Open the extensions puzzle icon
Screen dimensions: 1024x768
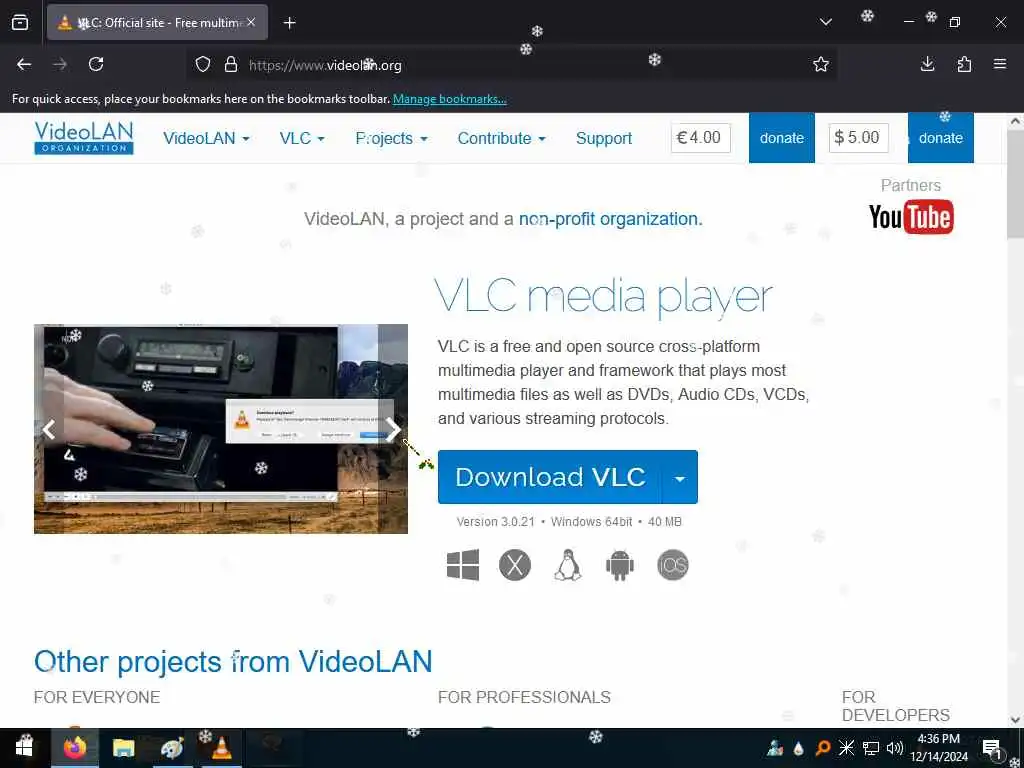click(964, 64)
